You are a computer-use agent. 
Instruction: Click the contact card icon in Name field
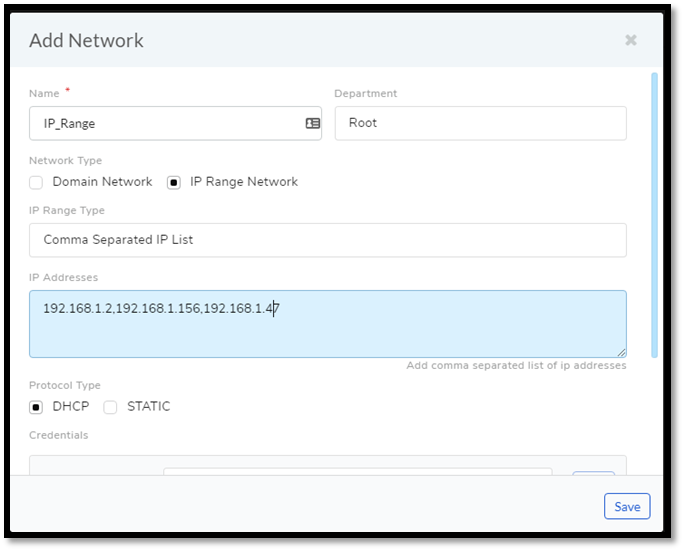point(313,123)
